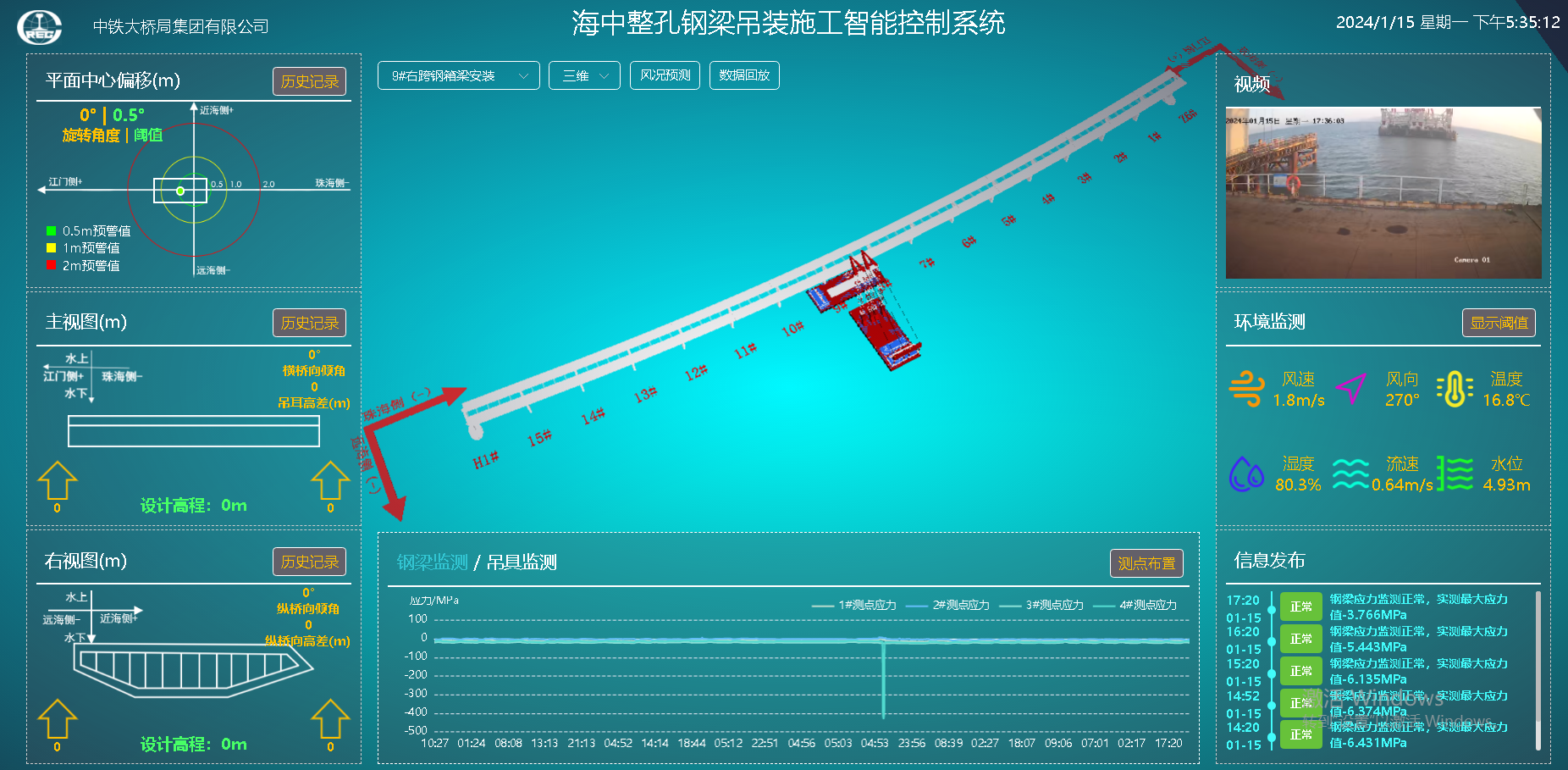Toggle 3#测点应力 legend series
This screenshot has width=1568, height=770.
tap(1041, 605)
